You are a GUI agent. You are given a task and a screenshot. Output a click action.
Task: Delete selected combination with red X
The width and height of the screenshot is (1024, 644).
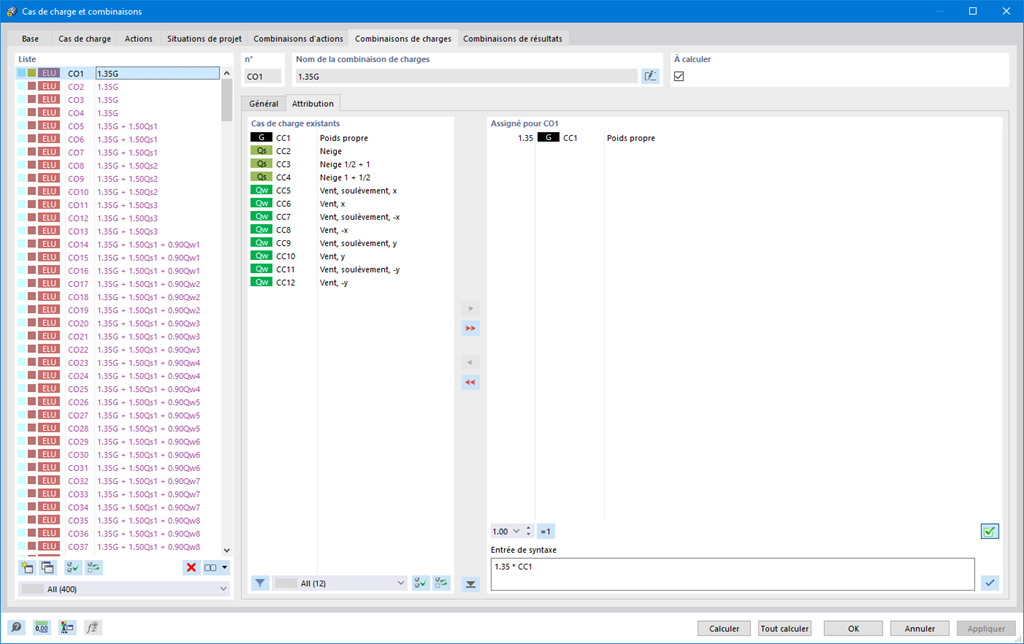pos(191,568)
